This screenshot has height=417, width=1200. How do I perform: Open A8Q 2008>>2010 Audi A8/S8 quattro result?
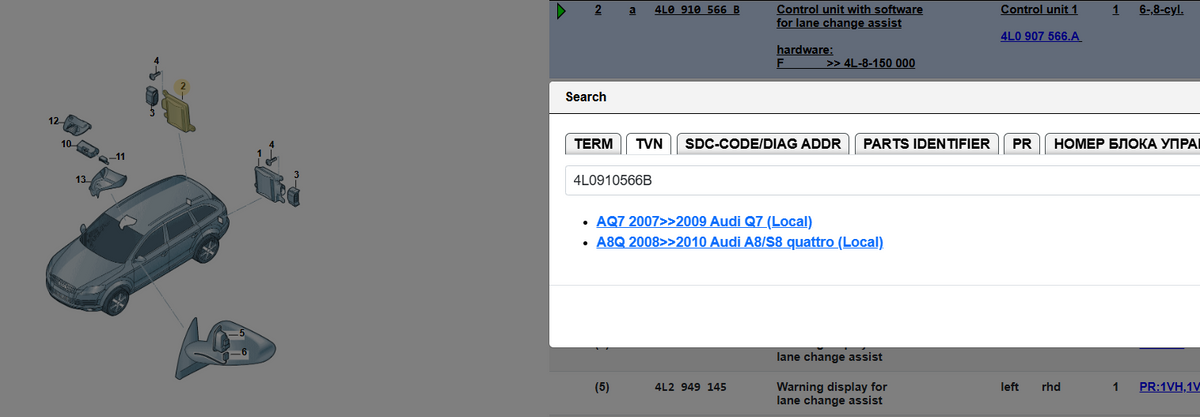(x=739, y=242)
